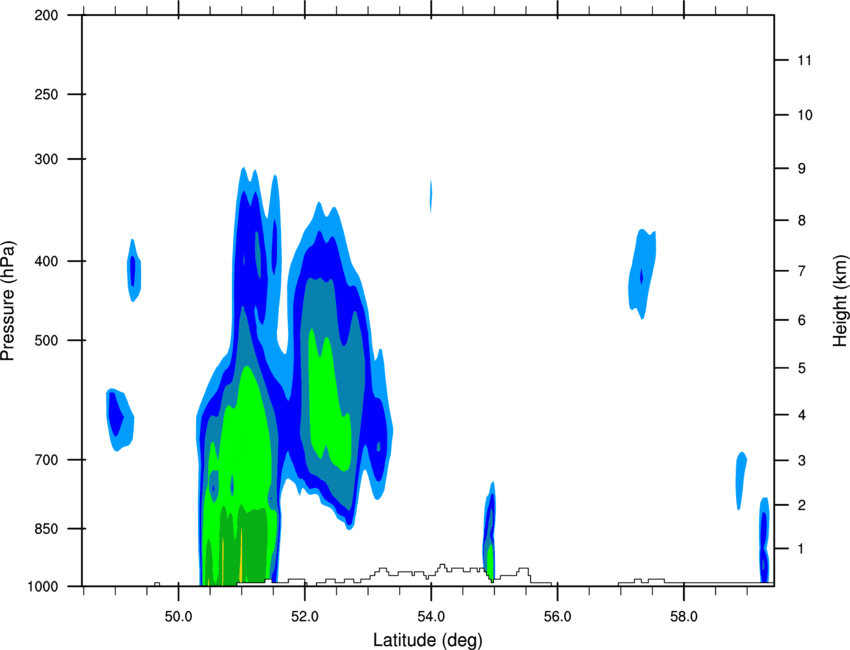Screen dimensions: 850x650
Task: Click the 500 pressure tick label
Action: pyautogui.click(x=46, y=340)
